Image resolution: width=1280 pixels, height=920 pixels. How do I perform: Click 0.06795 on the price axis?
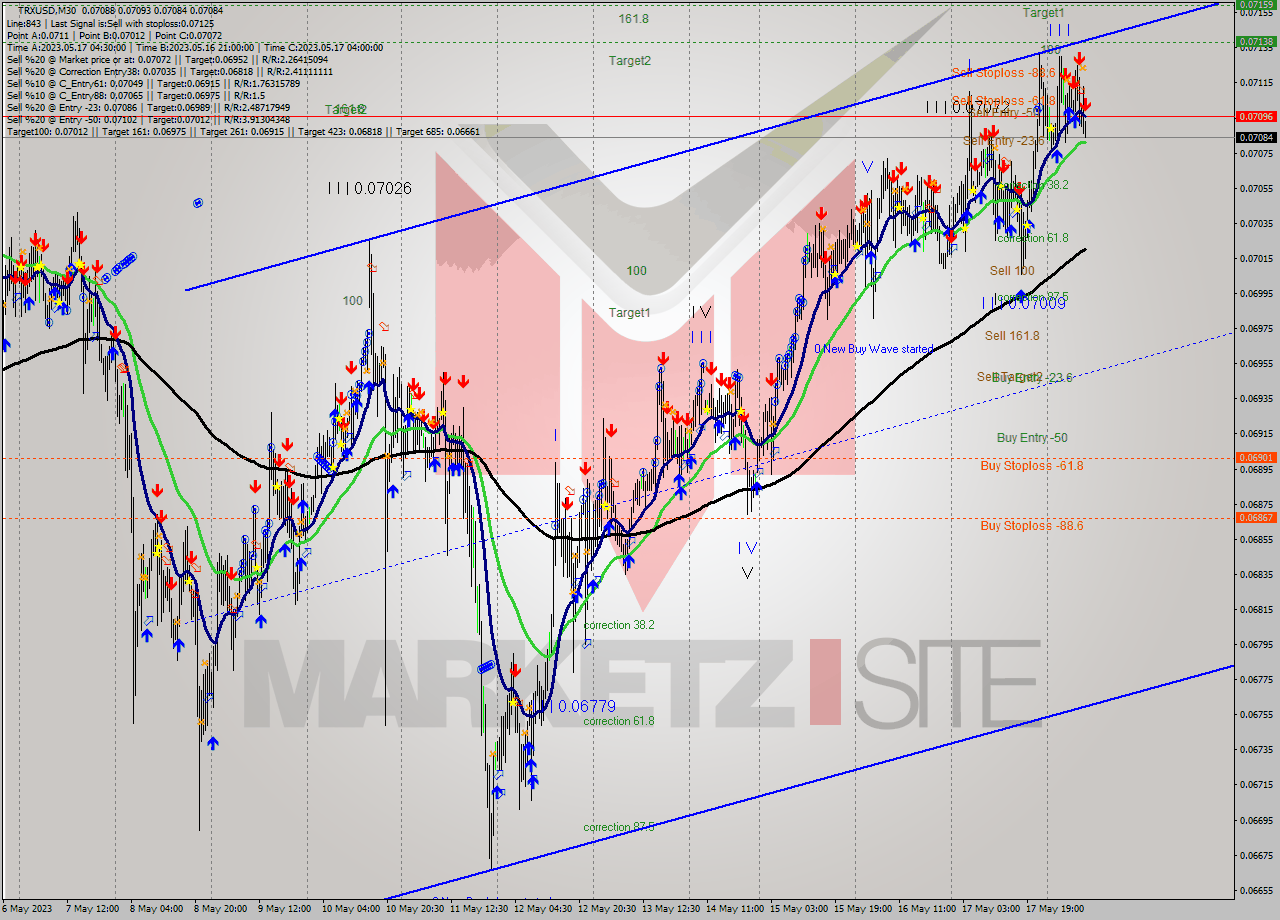pos(1257,644)
